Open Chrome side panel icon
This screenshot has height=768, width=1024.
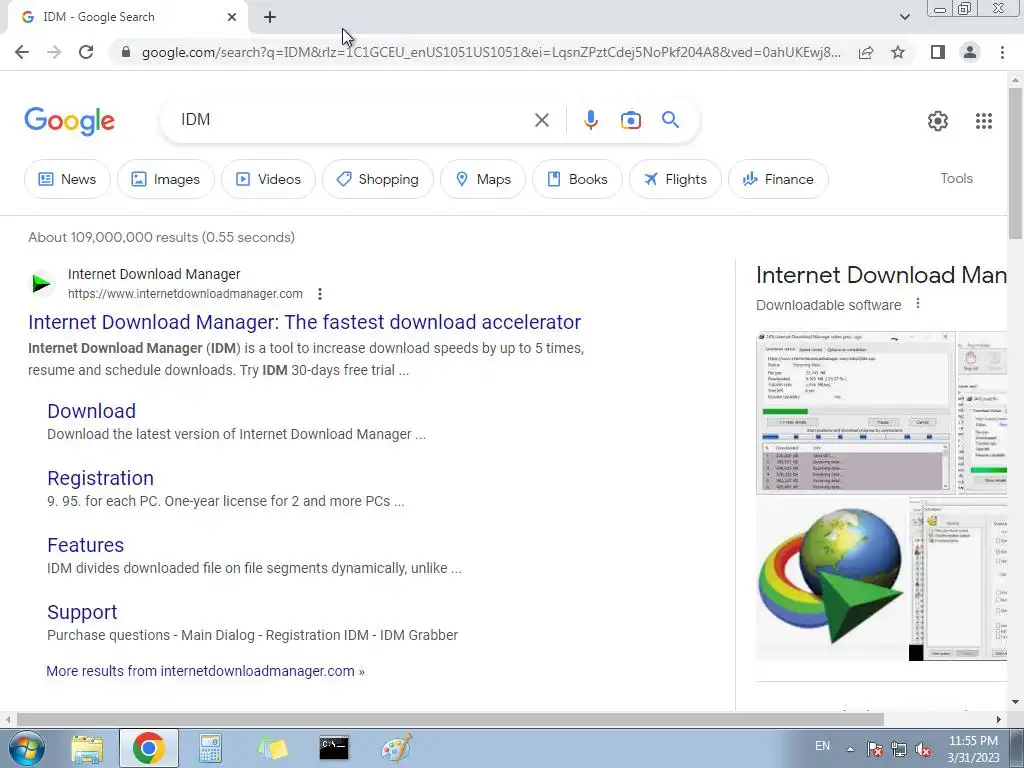(938, 52)
